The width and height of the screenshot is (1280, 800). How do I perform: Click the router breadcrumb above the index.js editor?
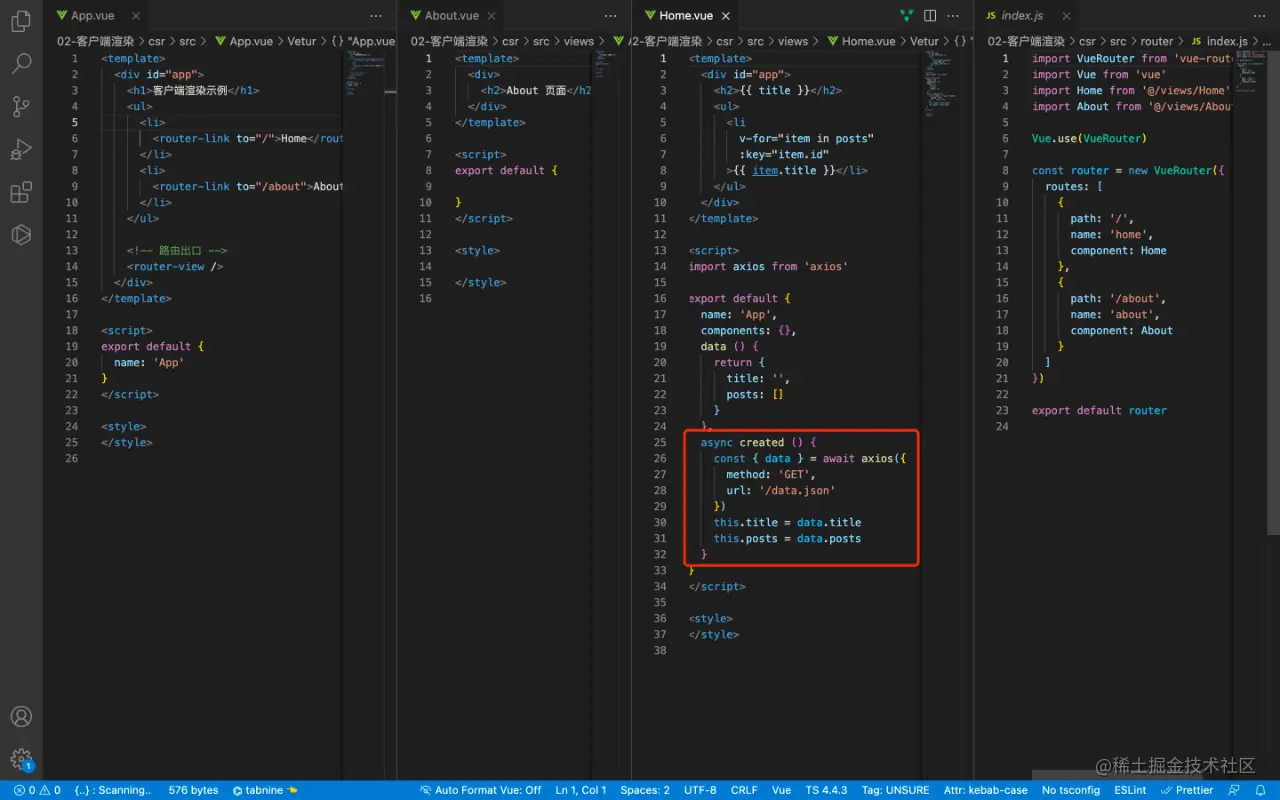point(1156,41)
